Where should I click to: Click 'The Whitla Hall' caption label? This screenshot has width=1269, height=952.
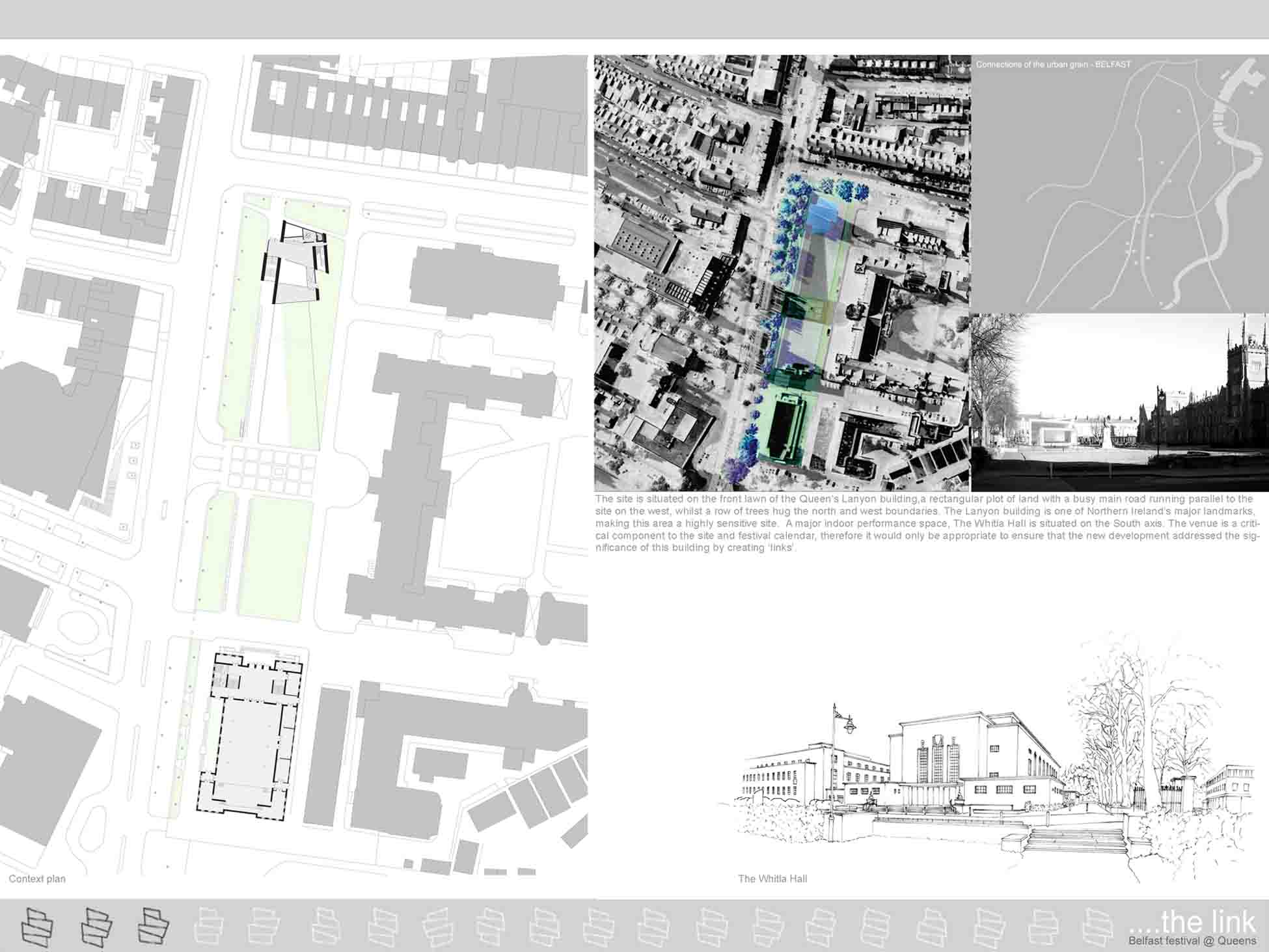pyautogui.click(x=772, y=878)
